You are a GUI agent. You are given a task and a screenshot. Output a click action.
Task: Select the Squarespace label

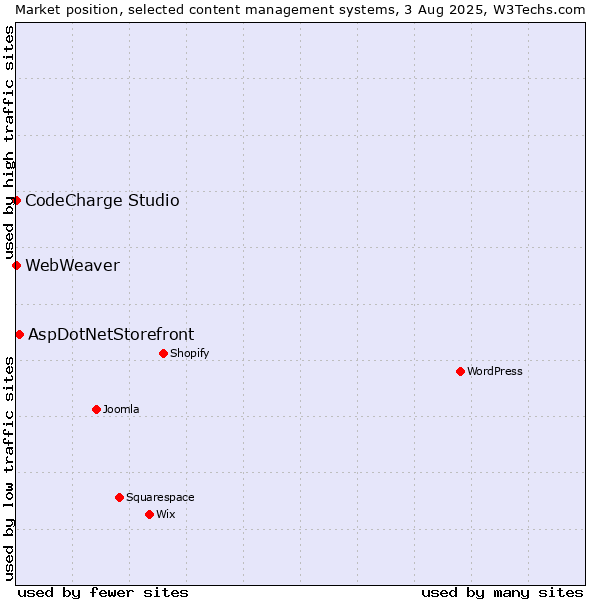160,497
